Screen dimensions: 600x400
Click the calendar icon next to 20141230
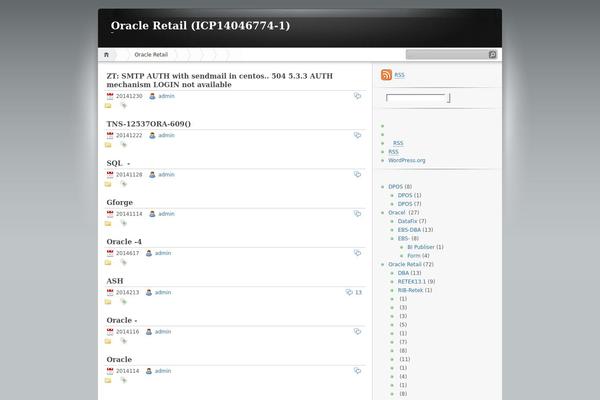[x=110, y=96]
